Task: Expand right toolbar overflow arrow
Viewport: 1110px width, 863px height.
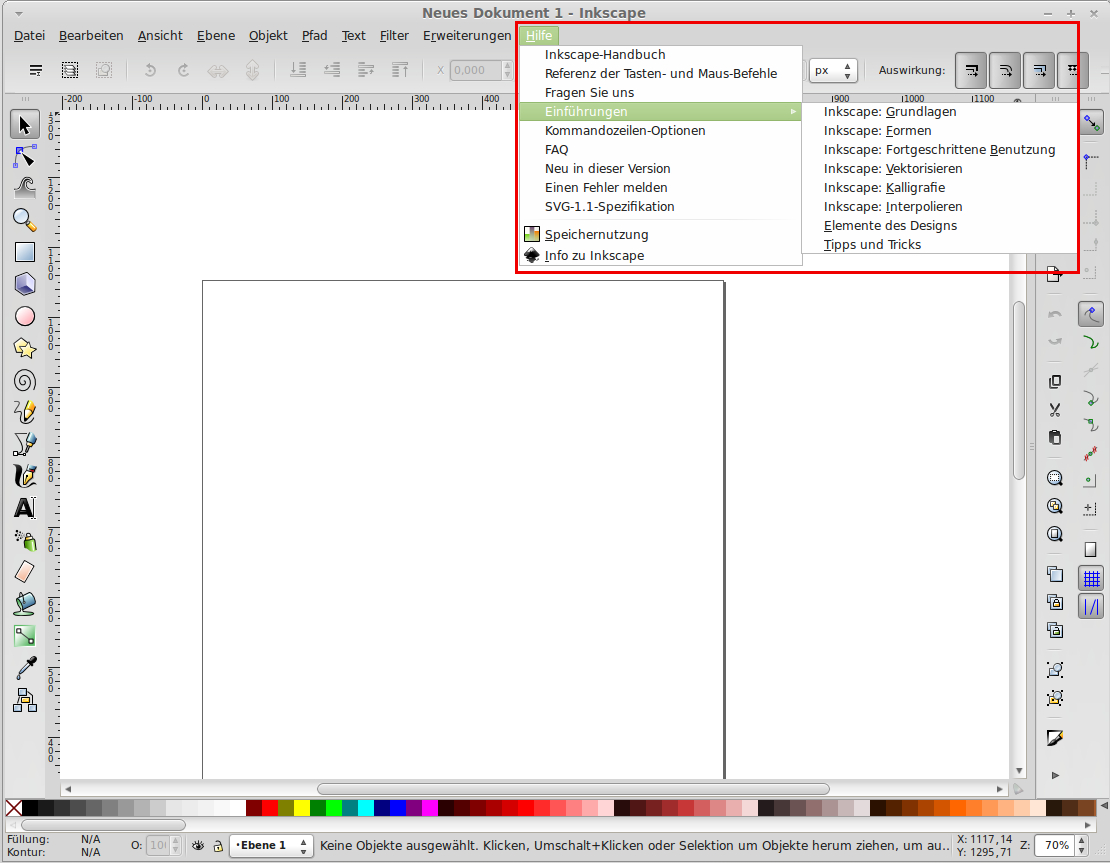Action: (1055, 775)
